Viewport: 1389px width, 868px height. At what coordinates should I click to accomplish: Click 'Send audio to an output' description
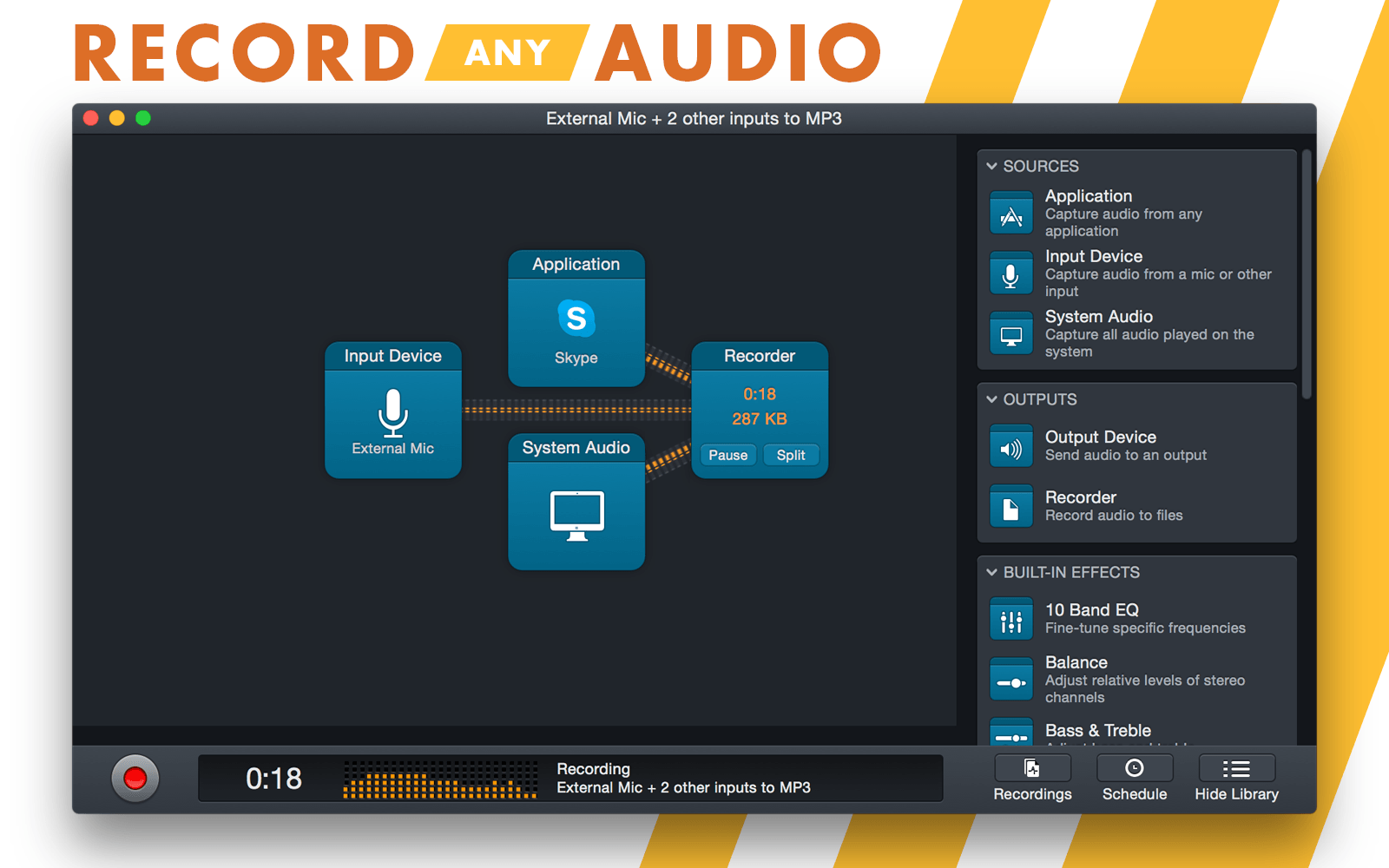coord(1126,455)
